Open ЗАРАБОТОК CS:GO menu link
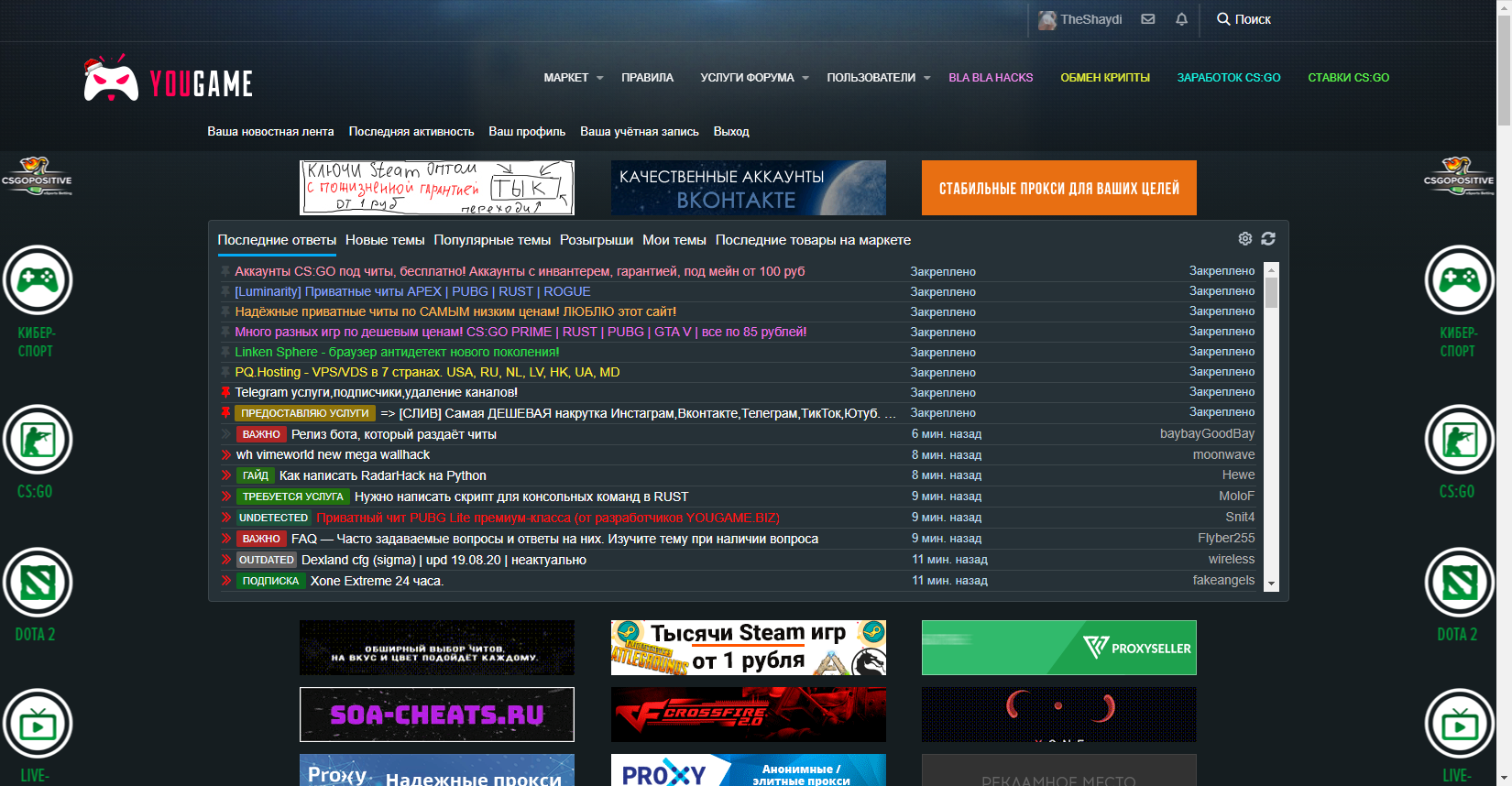The width and height of the screenshot is (1512, 786). 1229,78
